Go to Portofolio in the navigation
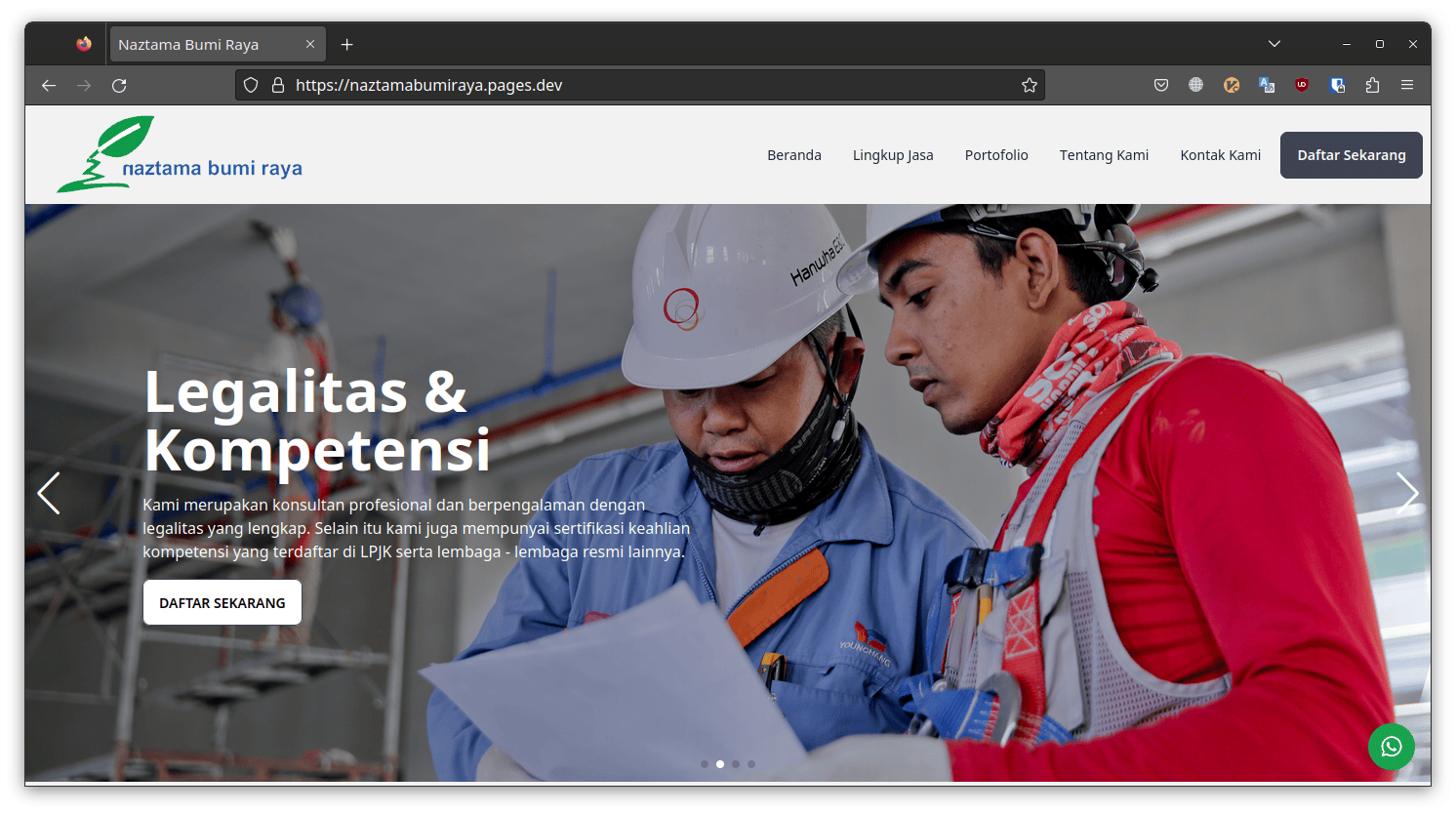The height and width of the screenshot is (814, 1456). click(996, 155)
